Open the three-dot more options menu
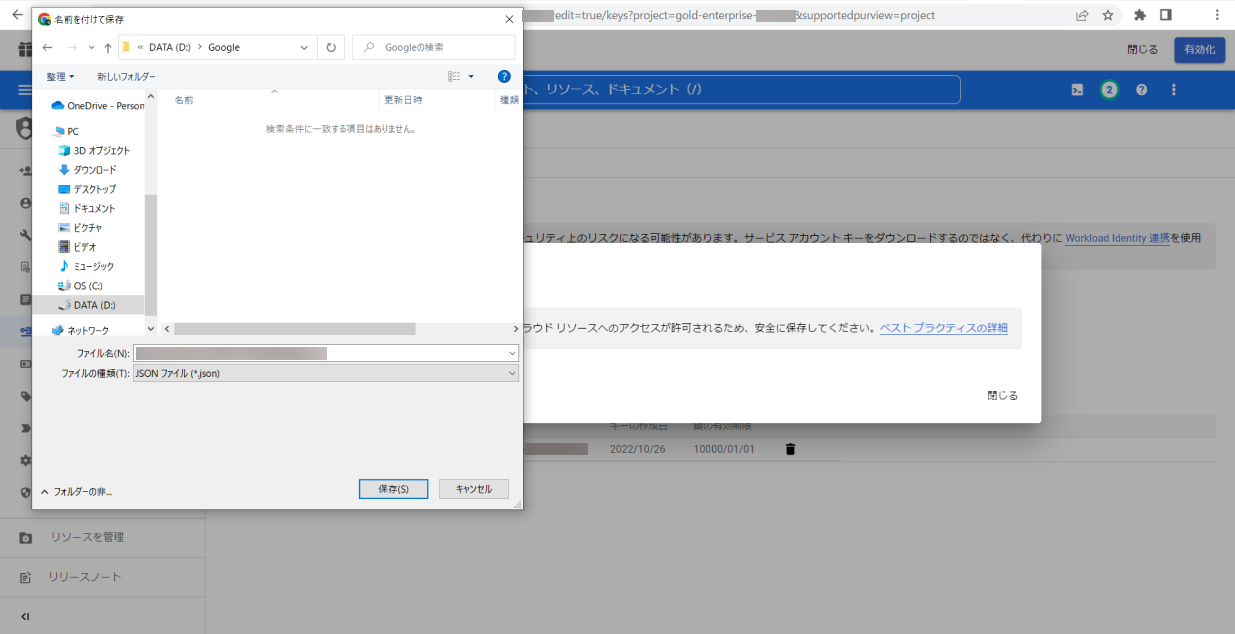This screenshot has width=1235, height=634. tap(1174, 90)
